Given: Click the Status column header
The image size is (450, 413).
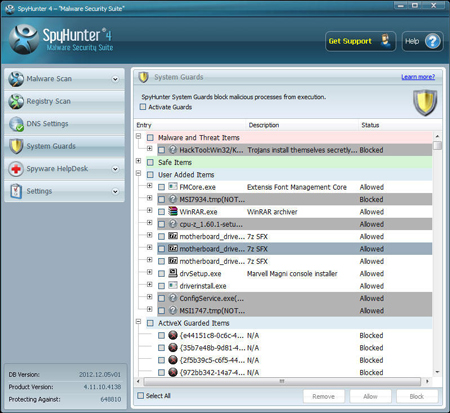Looking at the screenshot, I should tap(370, 125).
